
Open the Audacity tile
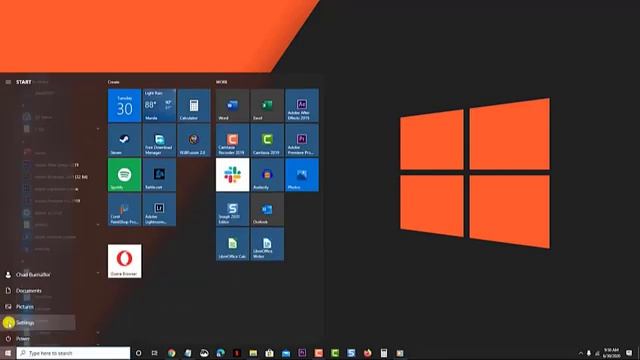click(267, 175)
